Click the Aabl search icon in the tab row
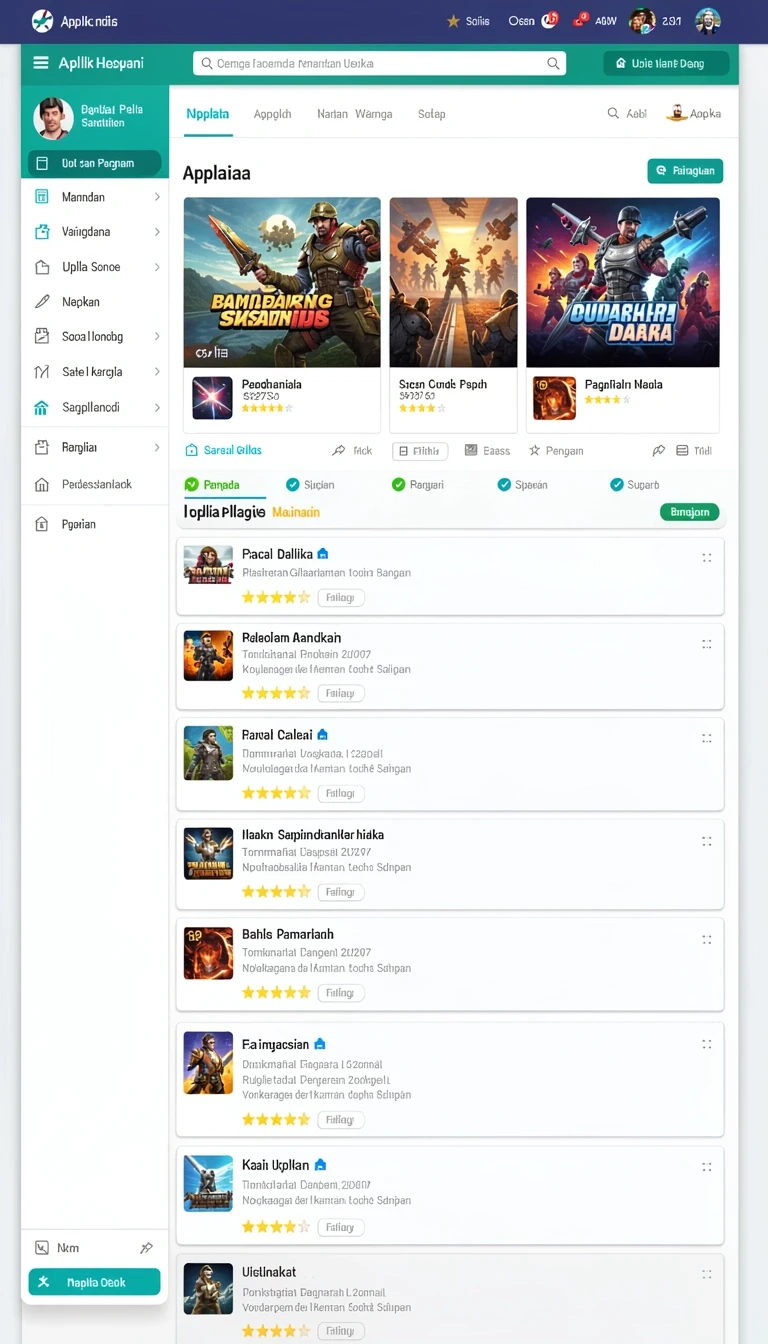Image resolution: width=768 pixels, height=1344 pixels. point(613,114)
